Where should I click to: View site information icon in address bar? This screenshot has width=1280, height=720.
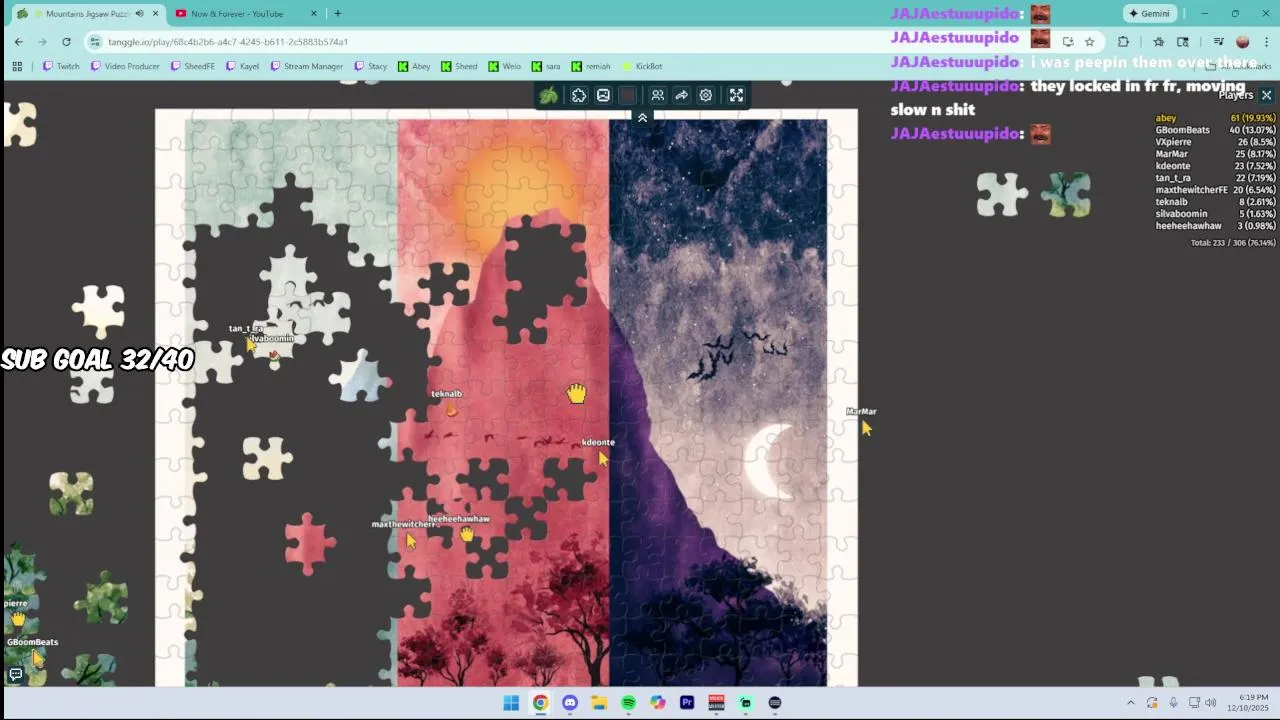95,42
